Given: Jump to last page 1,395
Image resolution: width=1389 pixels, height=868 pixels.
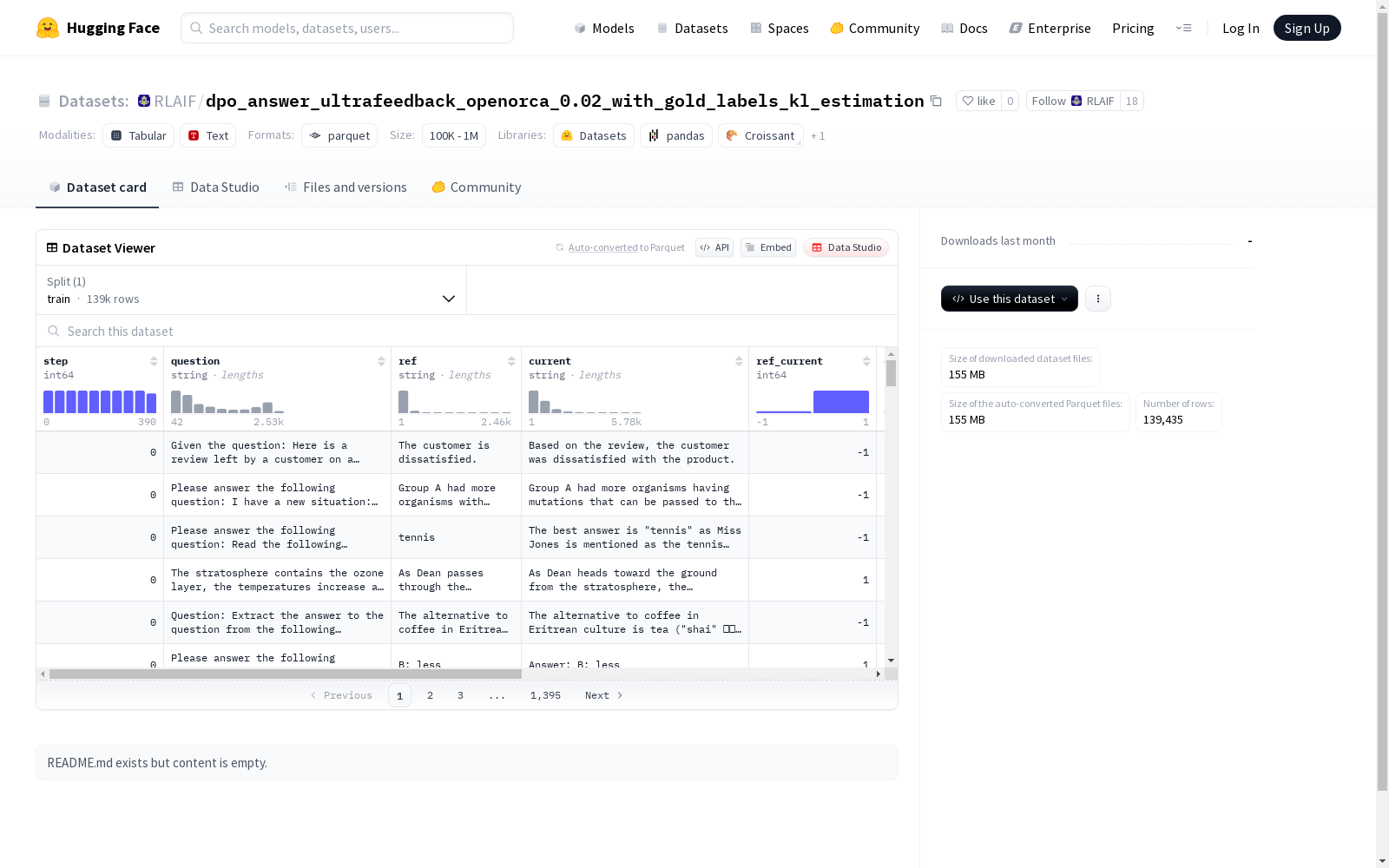Looking at the screenshot, I should coord(545,695).
